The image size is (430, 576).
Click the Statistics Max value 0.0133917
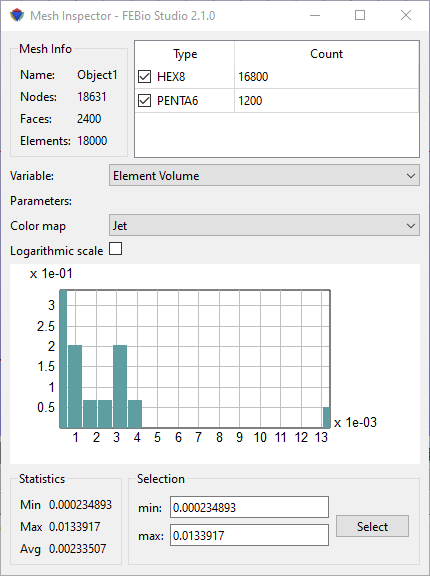point(75,527)
